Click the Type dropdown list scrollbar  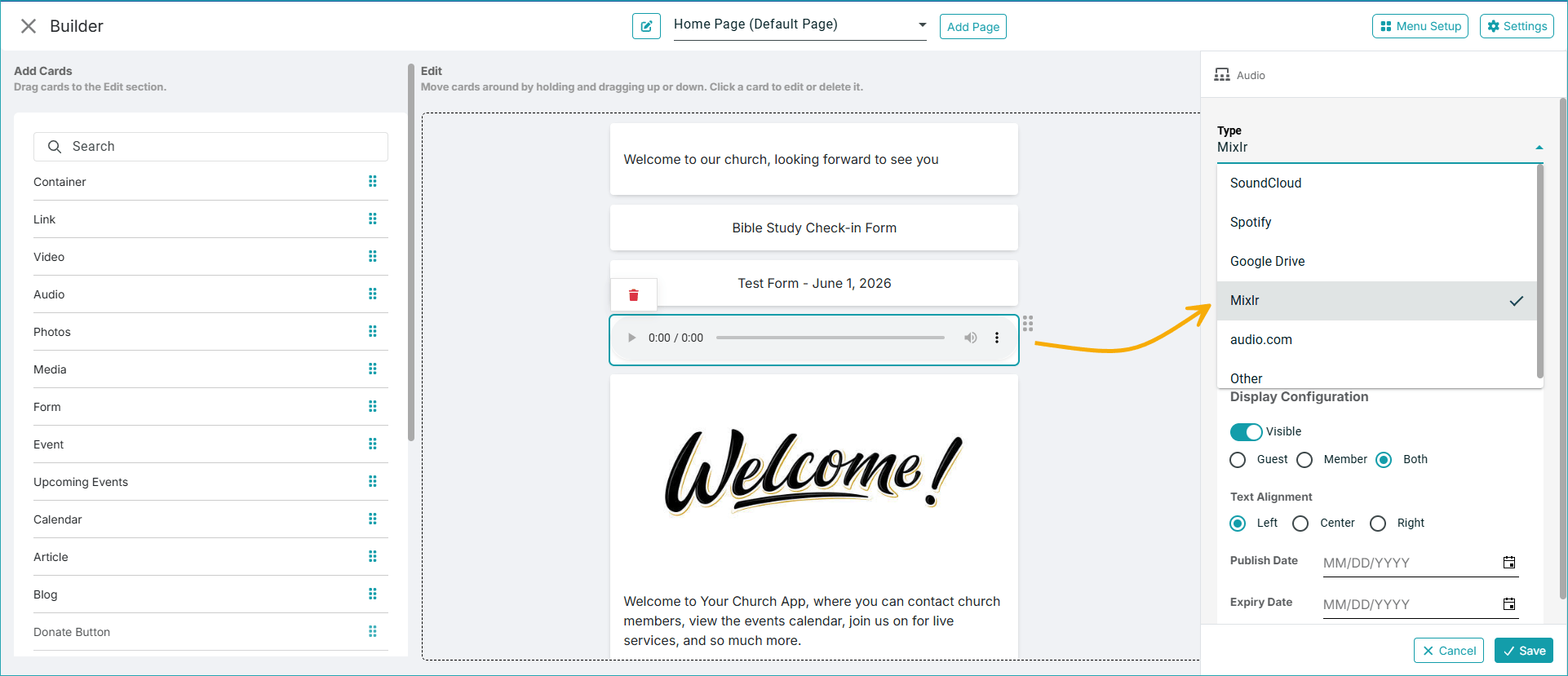tap(1540, 272)
